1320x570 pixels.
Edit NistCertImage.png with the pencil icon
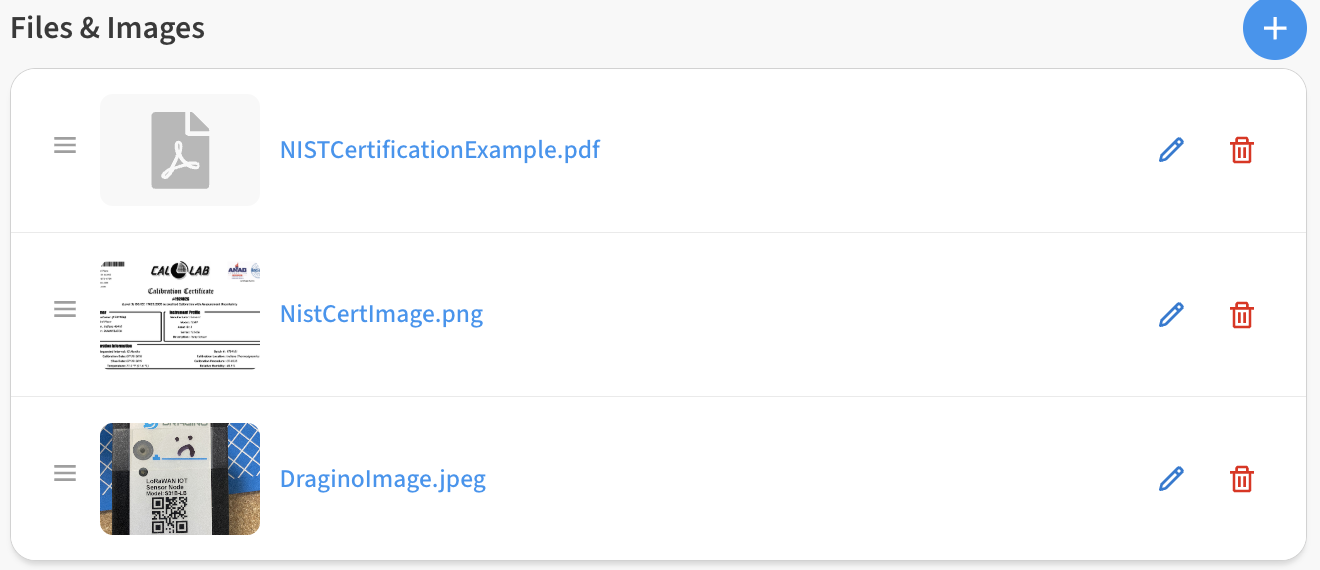pyautogui.click(x=1171, y=315)
